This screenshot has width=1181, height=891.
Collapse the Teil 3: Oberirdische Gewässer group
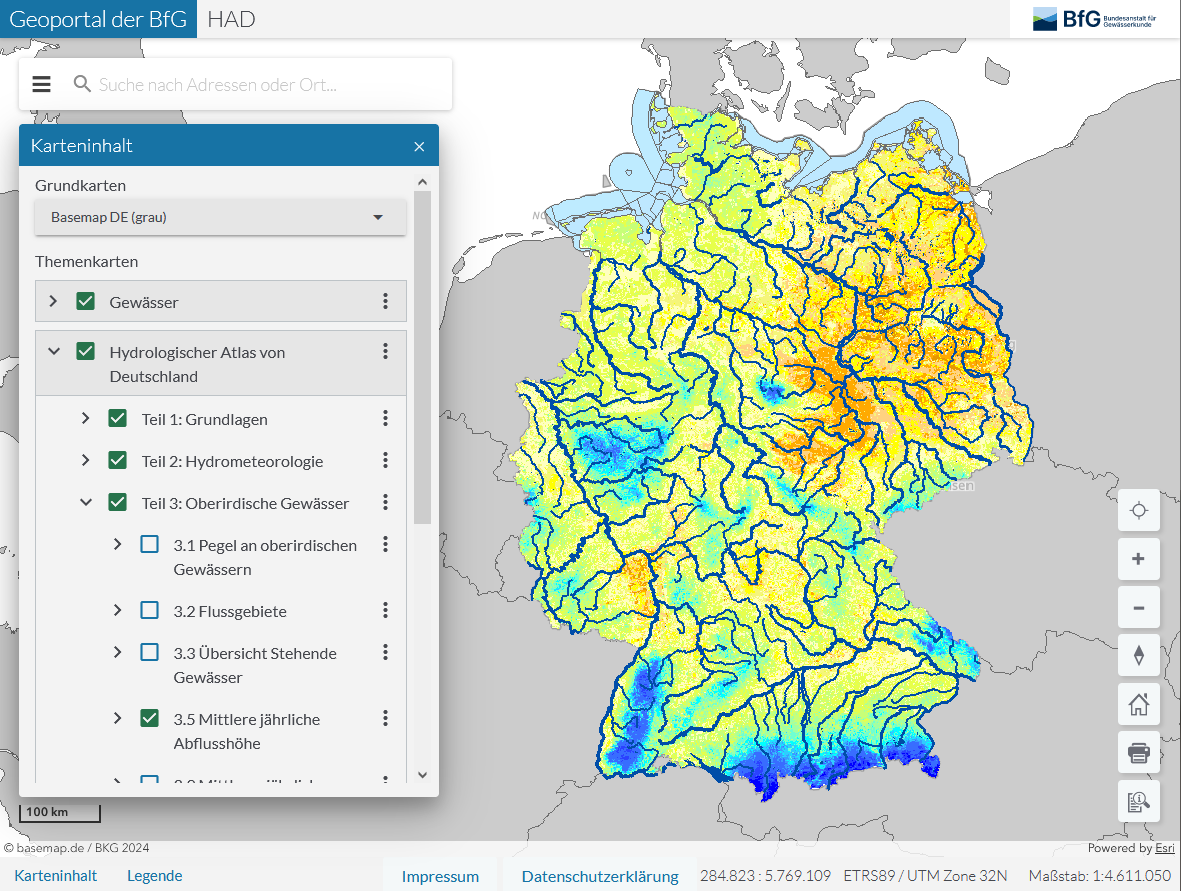coord(86,503)
